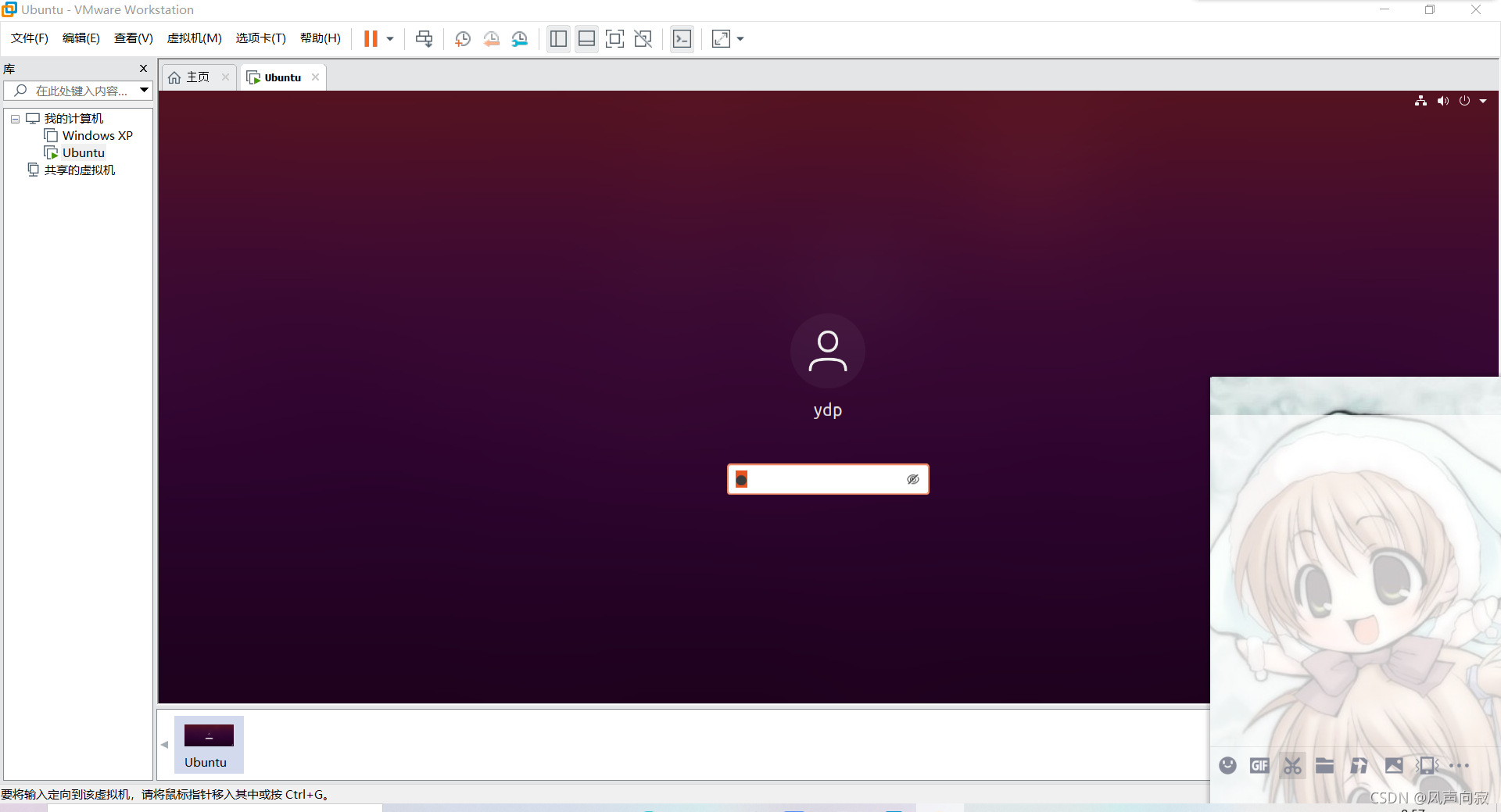The width and height of the screenshot is (1501, 812).
Task: Open the power options dropdown beside the pause icon
Action: tap(389, 38)
